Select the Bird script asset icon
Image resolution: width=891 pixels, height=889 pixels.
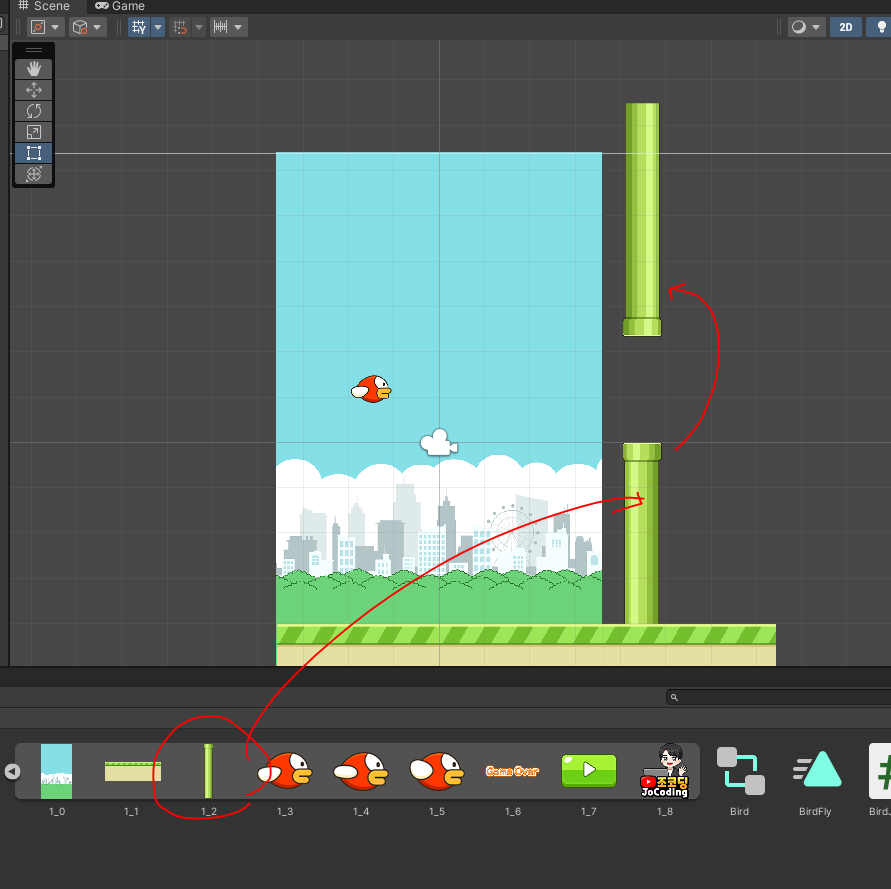880,771
